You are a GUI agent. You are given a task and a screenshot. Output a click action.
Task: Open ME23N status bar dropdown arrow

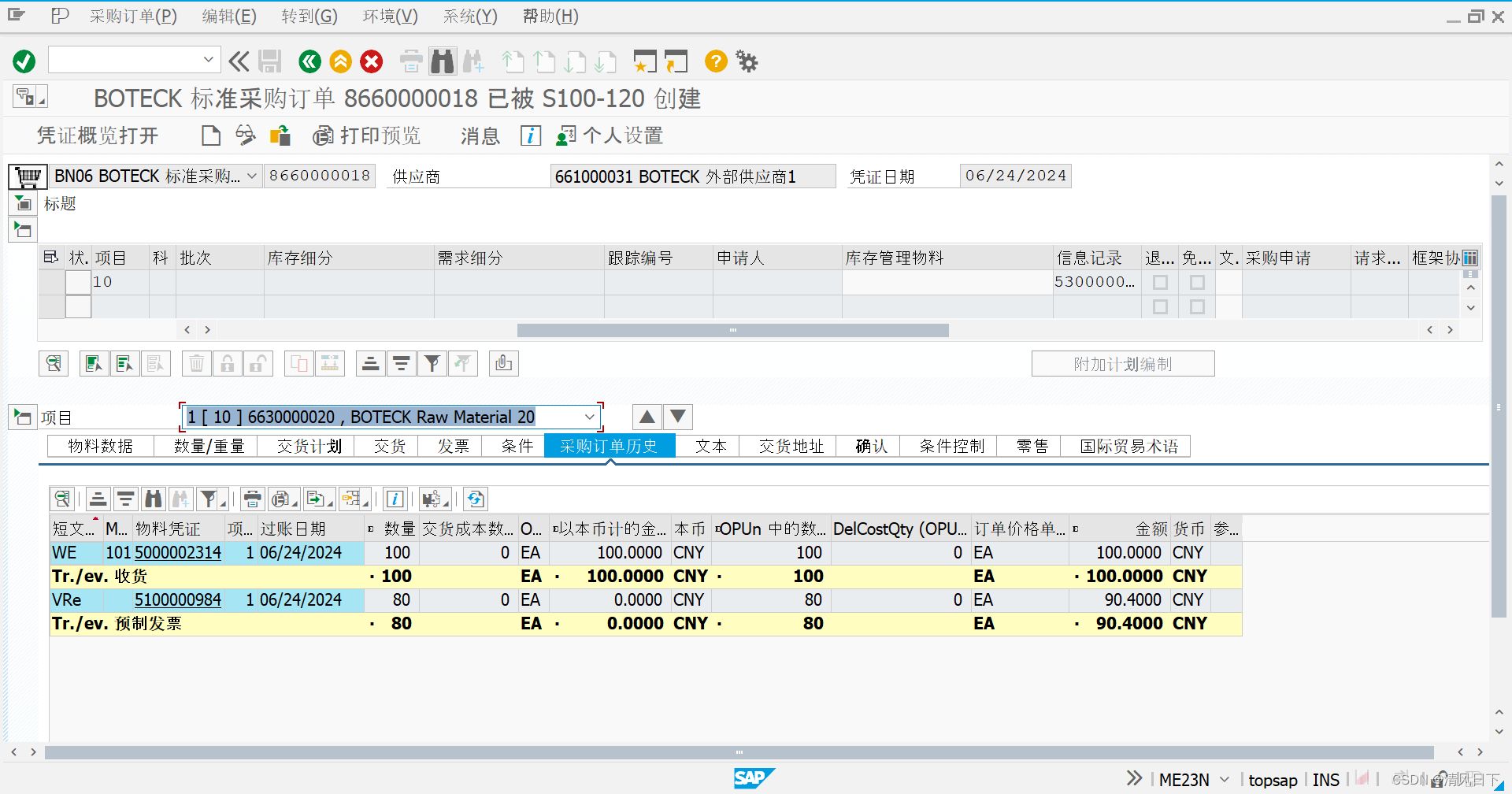click(1224, 779)
